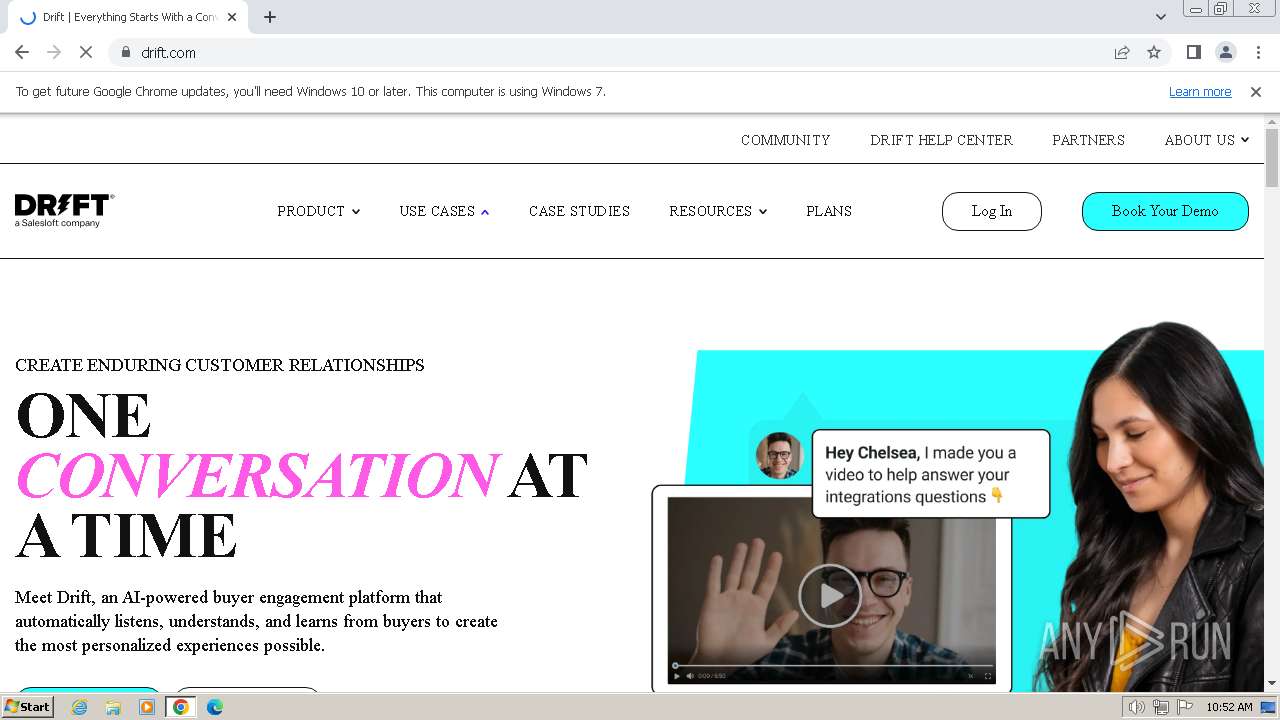Dismiss the Chrome update notification

tap(1256, 91)
